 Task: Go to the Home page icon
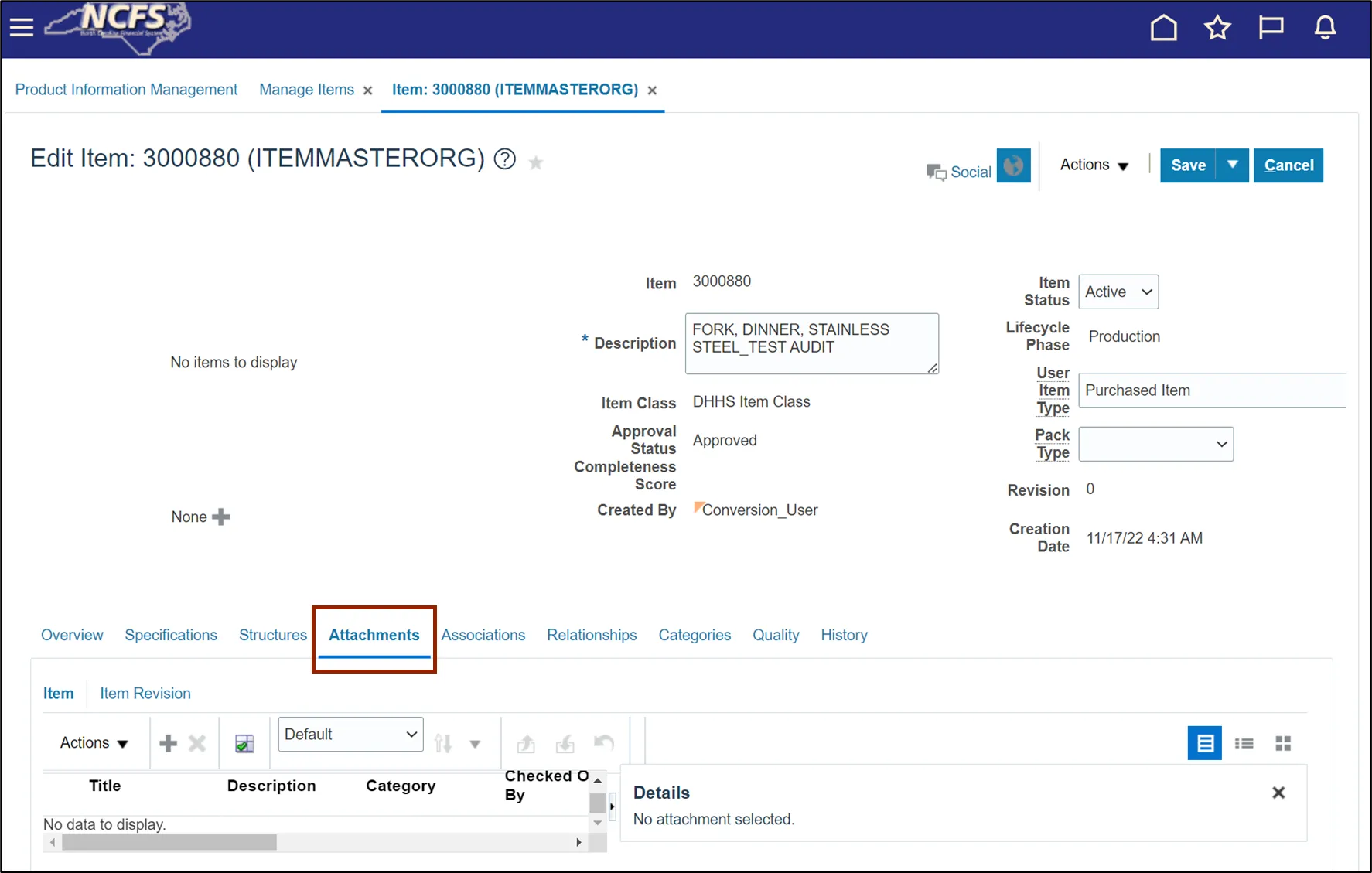click(x=1163, y=28)
